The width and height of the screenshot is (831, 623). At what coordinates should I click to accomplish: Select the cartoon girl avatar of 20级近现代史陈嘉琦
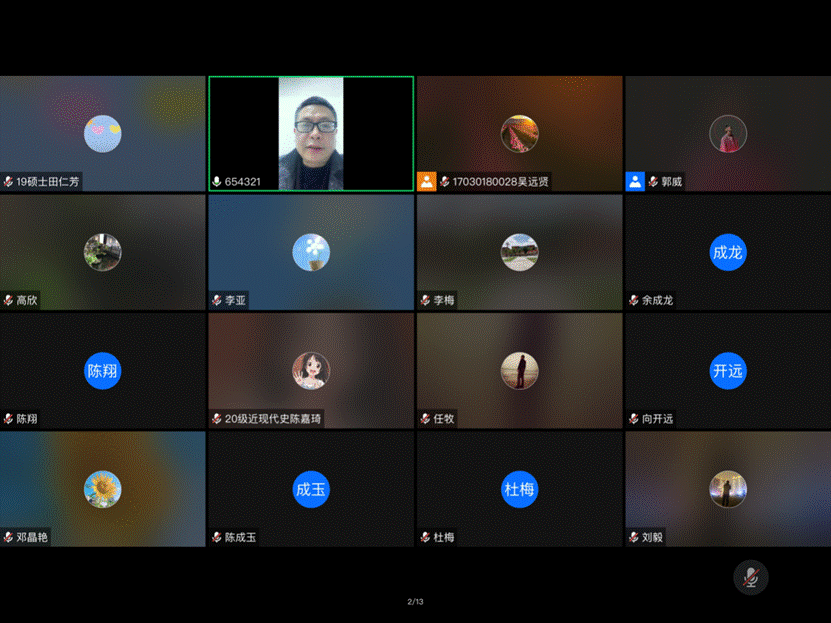click(x=311, y=371)
